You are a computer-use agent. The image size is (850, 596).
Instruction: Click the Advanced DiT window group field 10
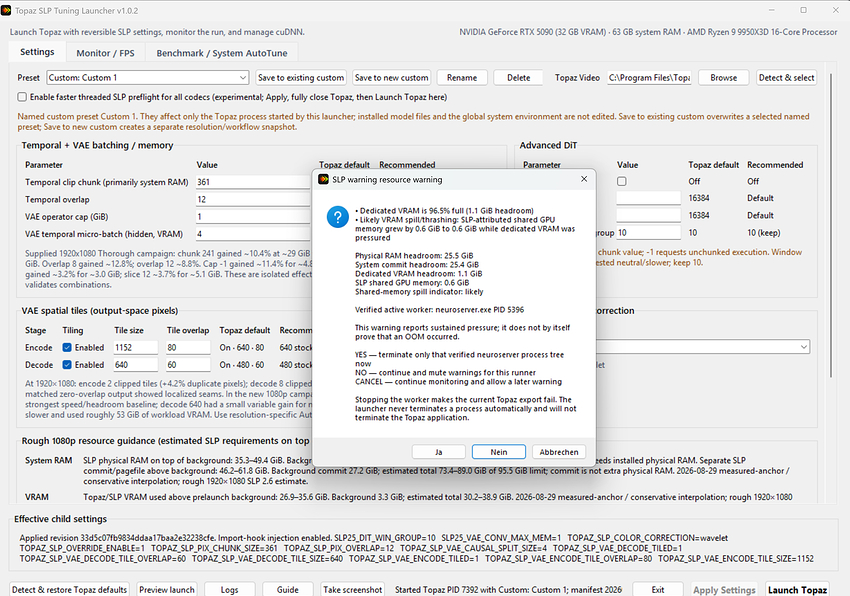point(648,233)
